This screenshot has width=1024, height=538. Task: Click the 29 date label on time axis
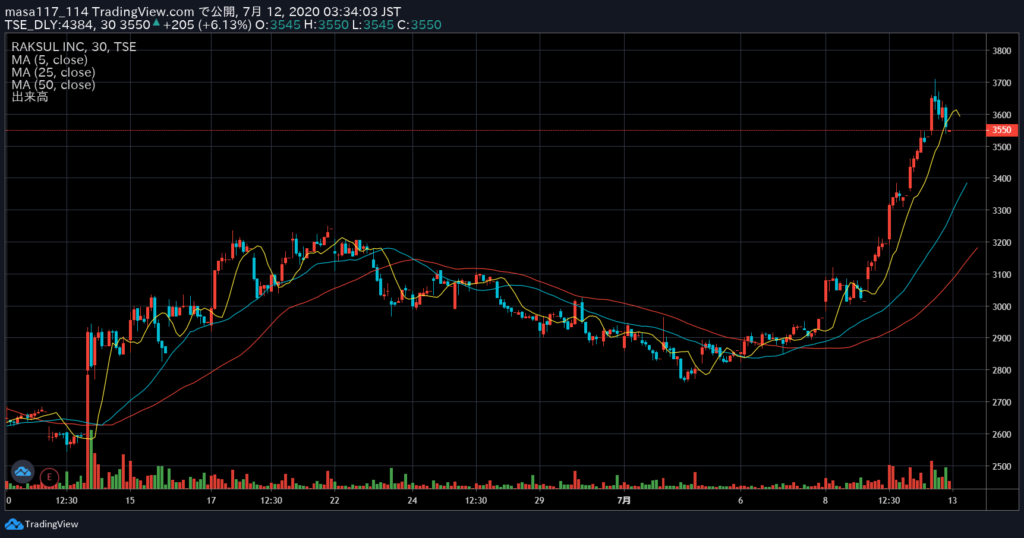[x=539, y=501]
